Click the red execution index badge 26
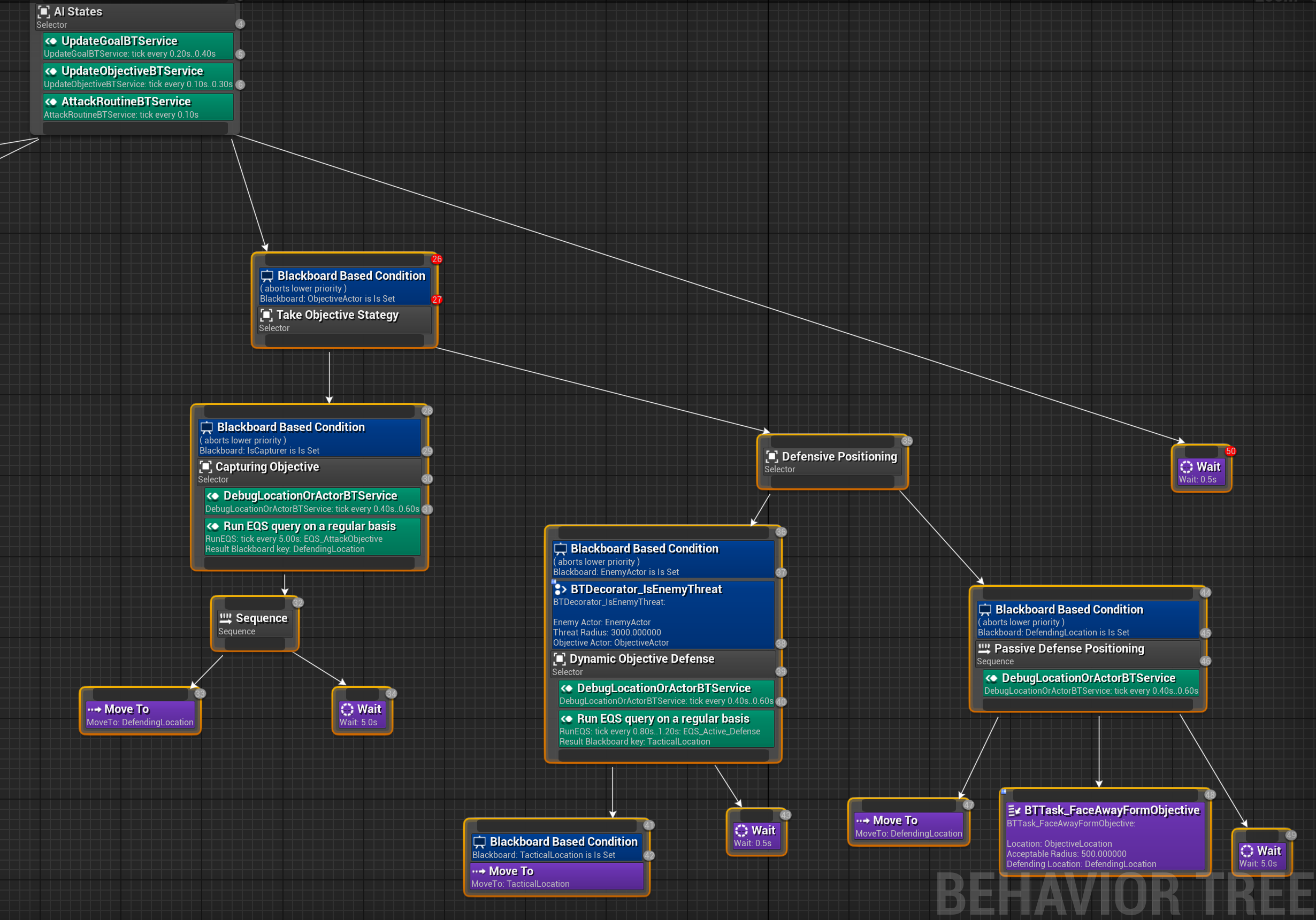The width and height of the screenshot is (1316, 920). tap(437, 259)
